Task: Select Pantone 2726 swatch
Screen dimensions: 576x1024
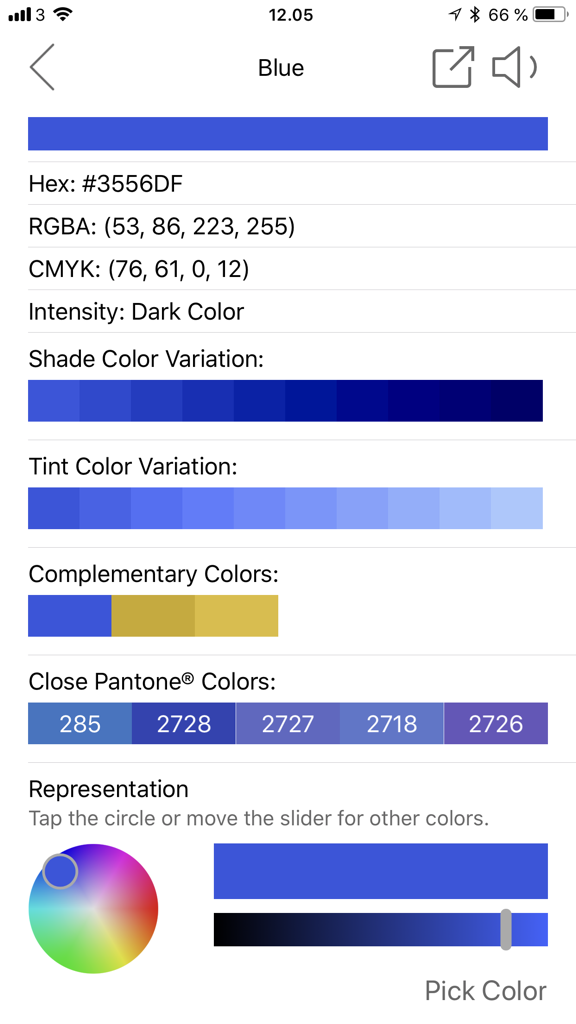Action: click(496, 723)
